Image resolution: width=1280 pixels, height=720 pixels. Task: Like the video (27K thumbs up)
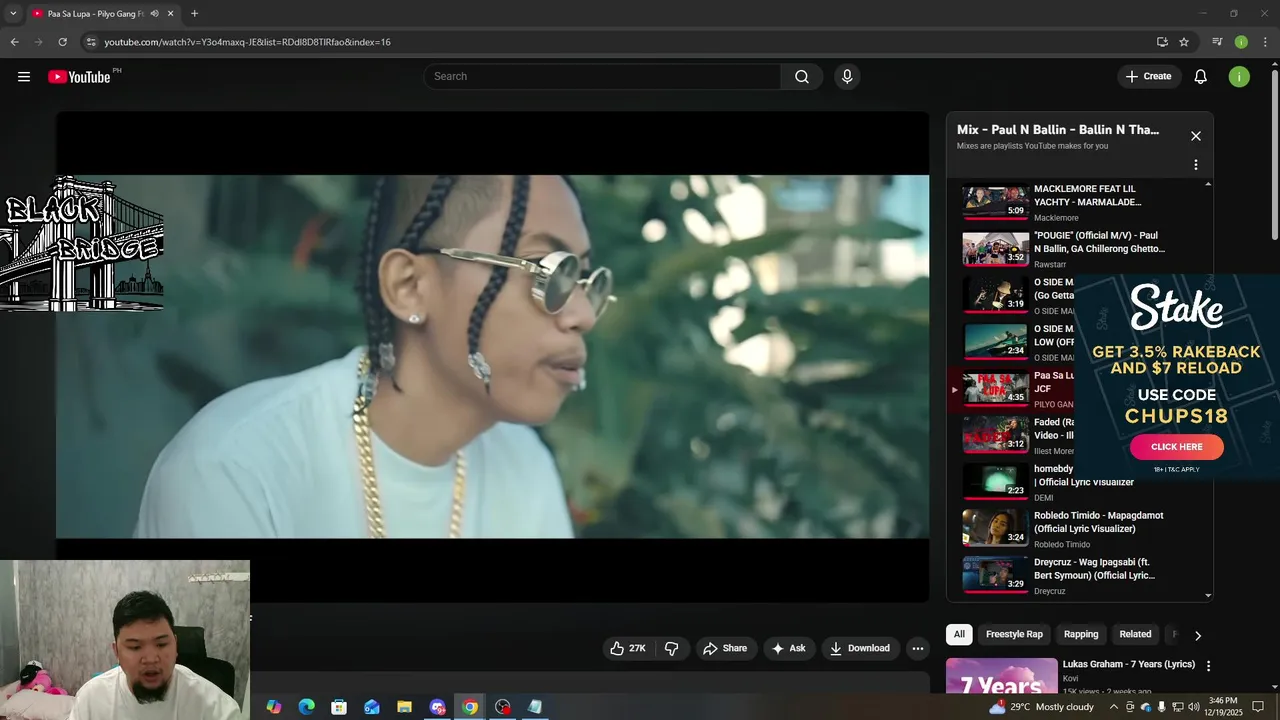click(628, 648)
